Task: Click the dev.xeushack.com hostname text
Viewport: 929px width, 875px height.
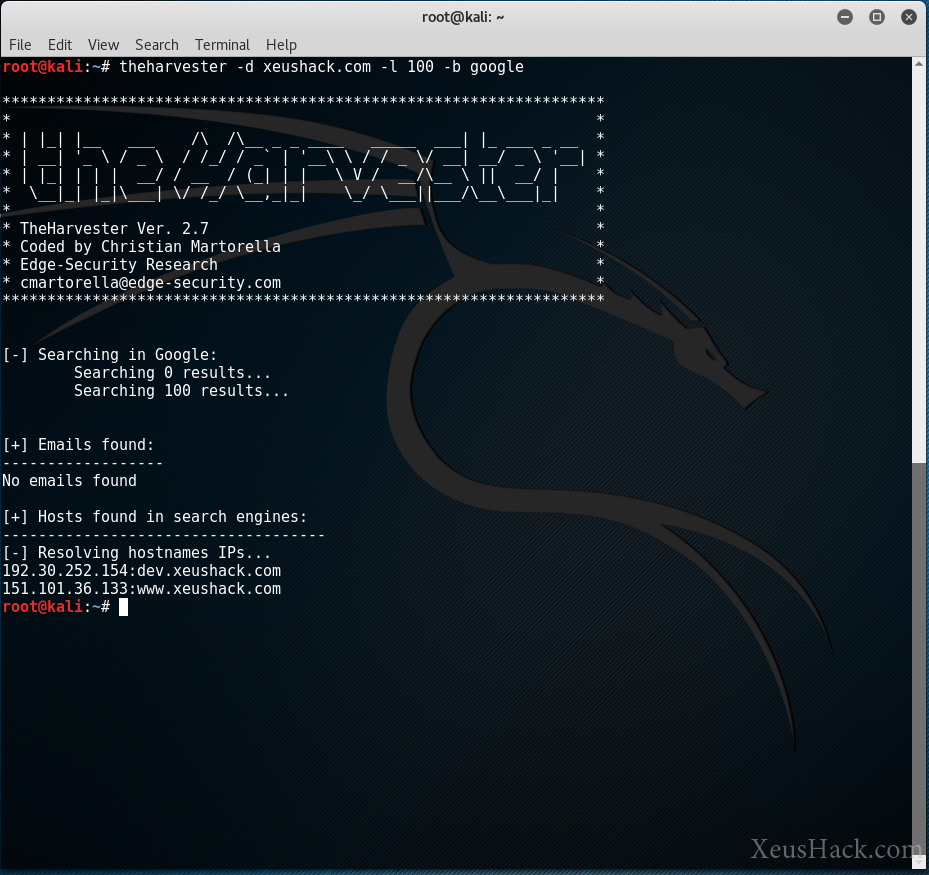Action: point(200,571)
